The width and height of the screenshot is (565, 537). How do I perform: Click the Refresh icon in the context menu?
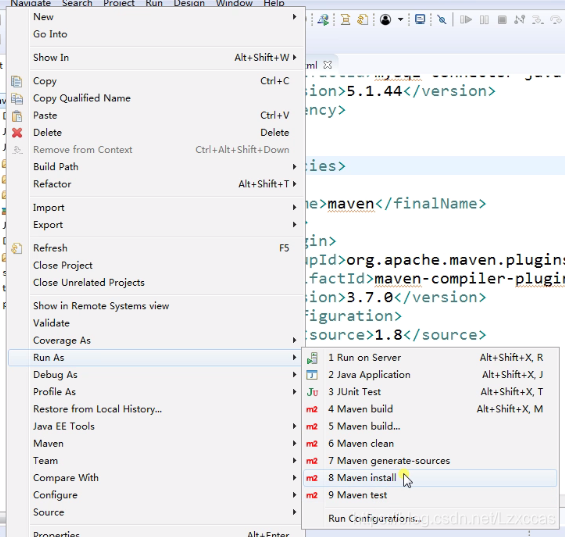pyautogui.click(x=17, y=248)
